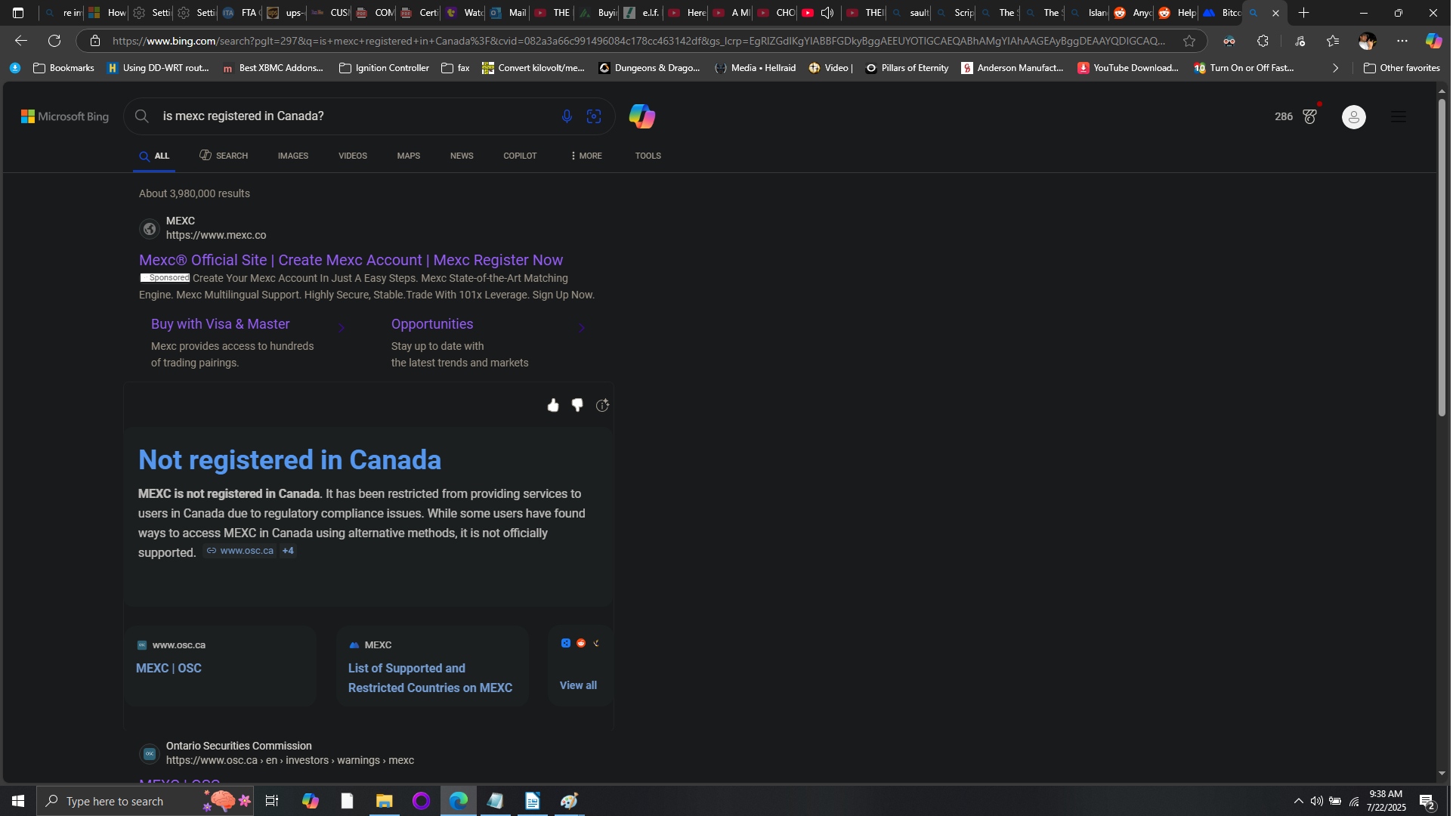Open the Bookmarks folder
This screenshot has width=1456, height=816.
(x=63, y=68)
